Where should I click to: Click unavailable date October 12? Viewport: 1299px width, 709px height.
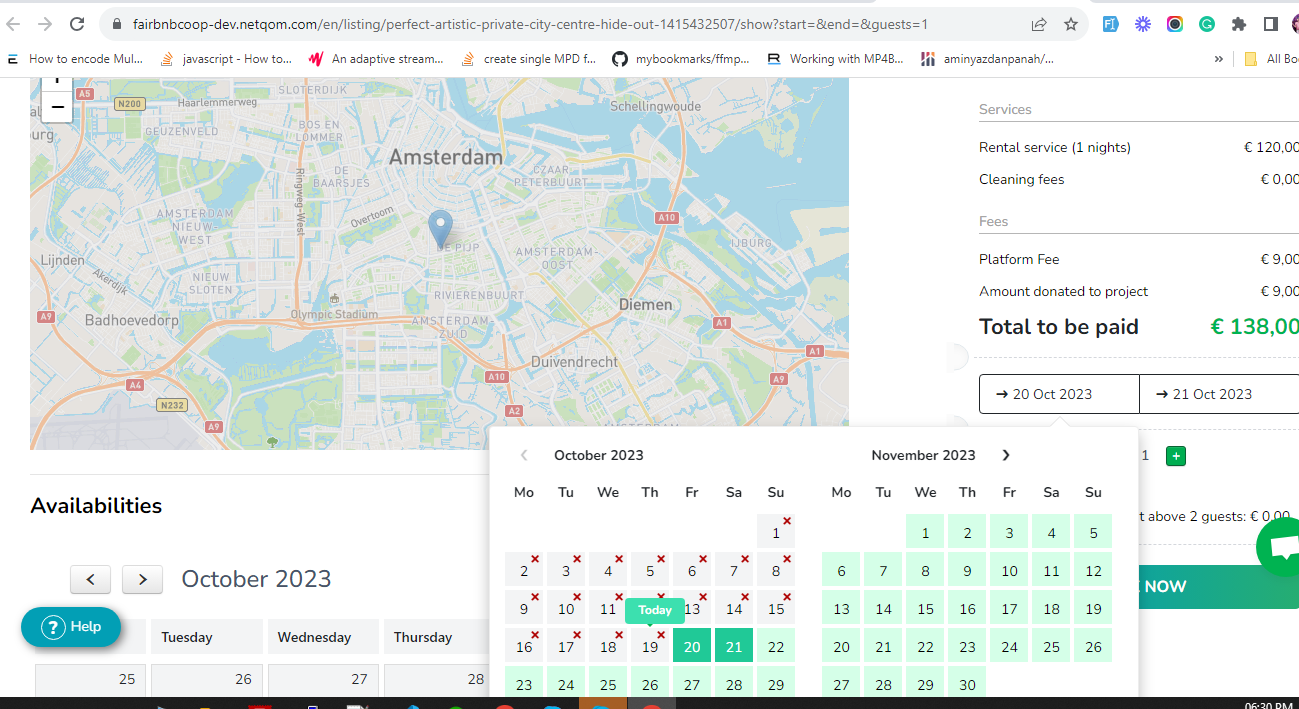(x=650, y=609)
